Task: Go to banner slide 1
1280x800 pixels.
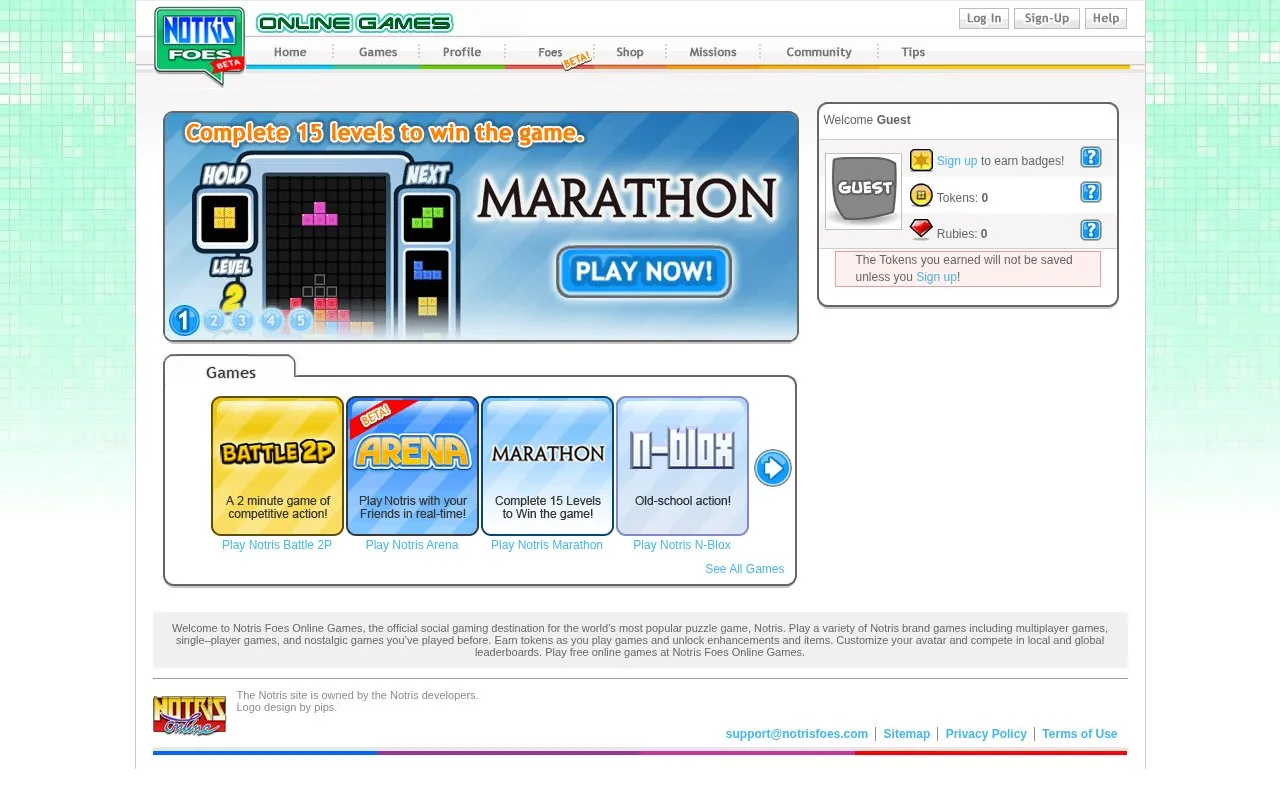Action: (184, 320)
